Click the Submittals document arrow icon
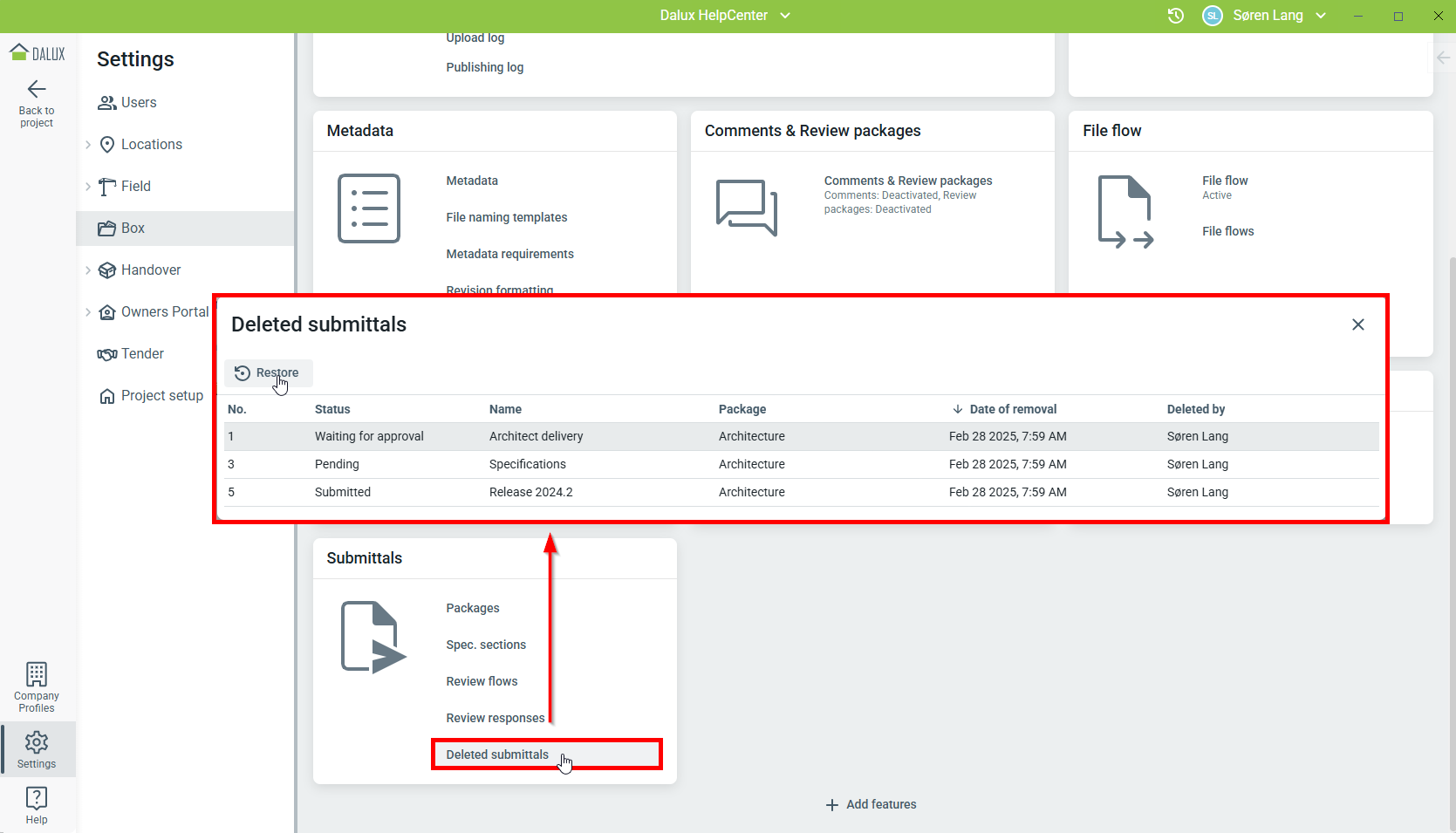 [373, 637]
